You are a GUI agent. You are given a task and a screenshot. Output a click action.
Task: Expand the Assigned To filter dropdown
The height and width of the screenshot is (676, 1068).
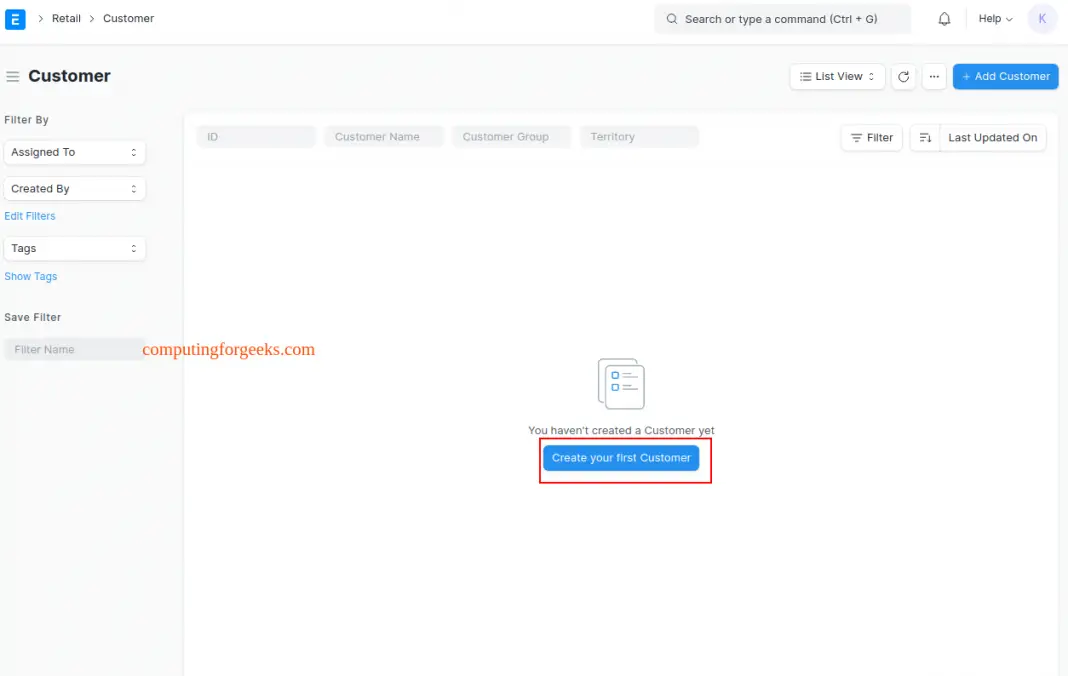tap(75, 152)
